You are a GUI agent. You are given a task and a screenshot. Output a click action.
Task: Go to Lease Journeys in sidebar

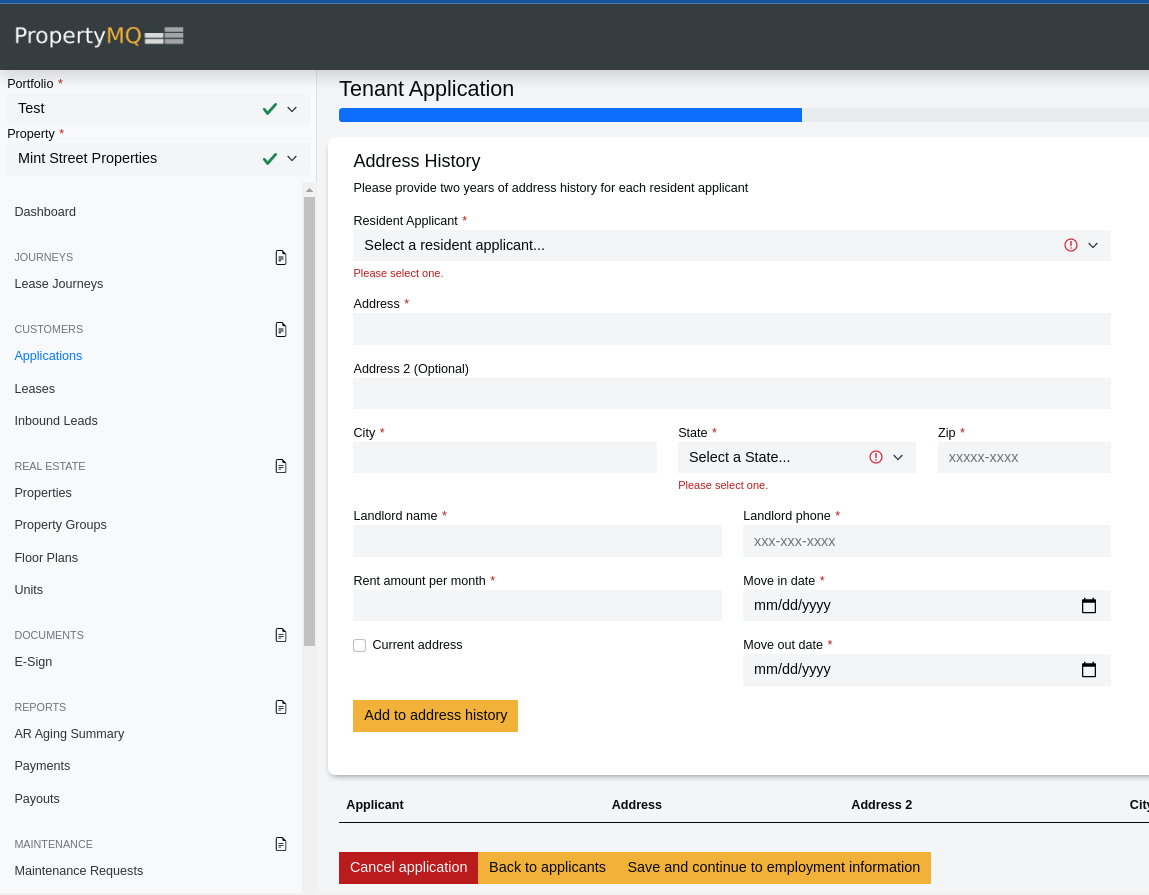click(59, 284)
